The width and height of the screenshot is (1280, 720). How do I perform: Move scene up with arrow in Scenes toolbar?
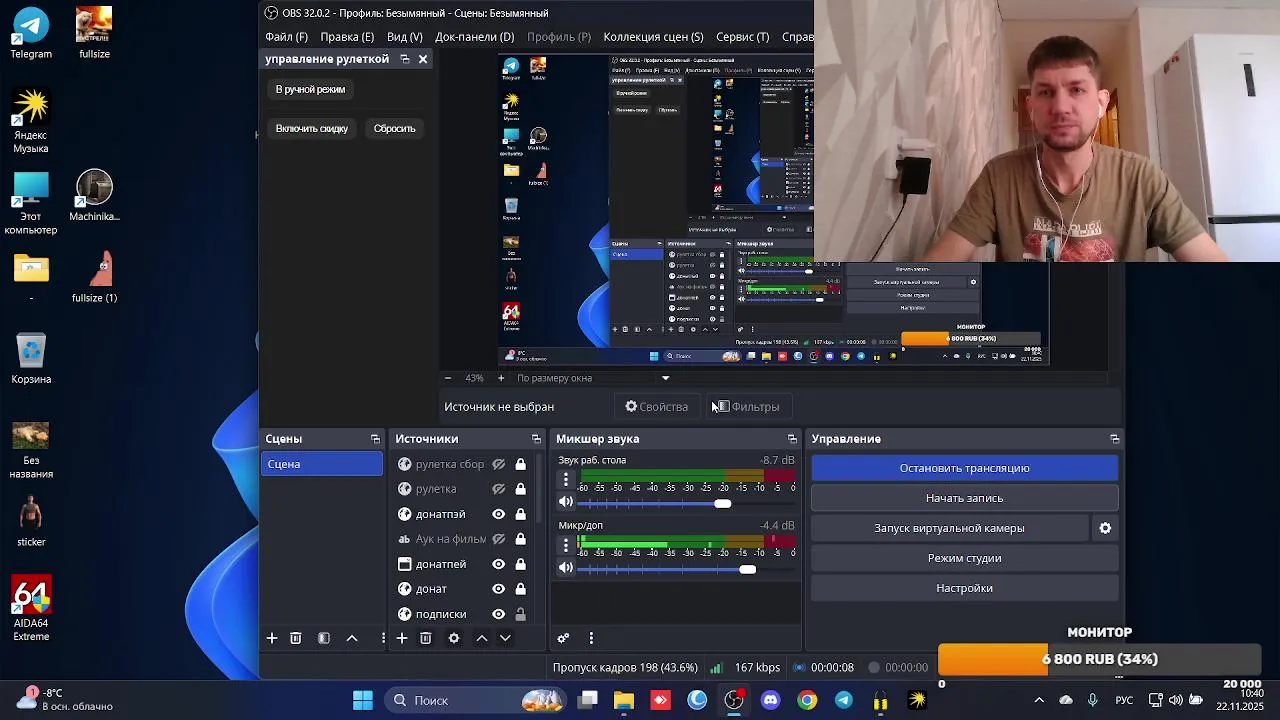(352, 638)
